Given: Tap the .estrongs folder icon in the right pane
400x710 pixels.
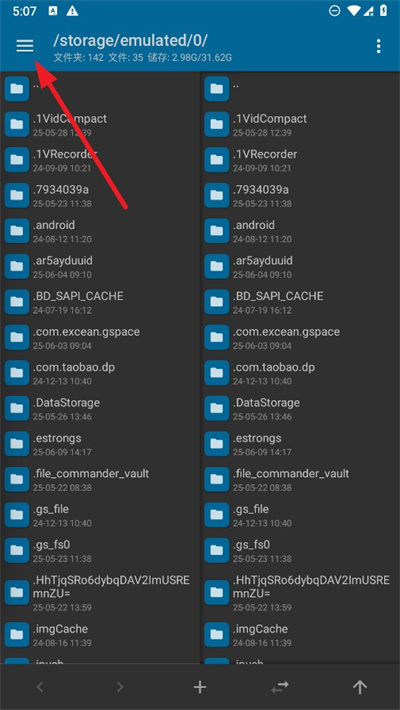Looking at the screenshot, I should (217, 444).
